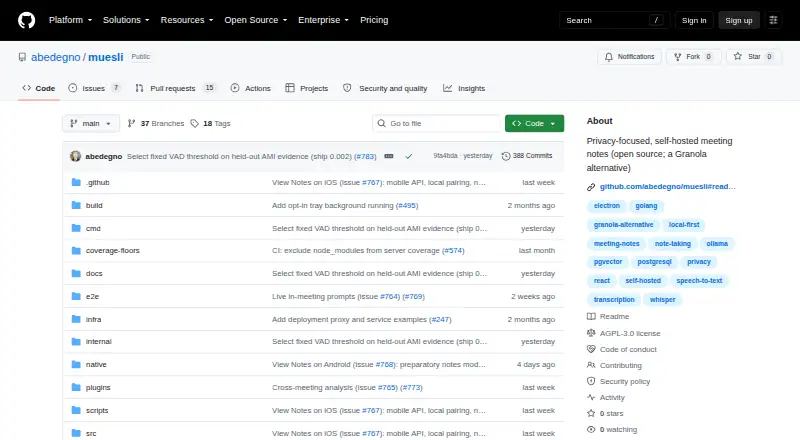Click the Pricing link
The height and width of the screenshot is (440, 800).
tap(374, 20)
